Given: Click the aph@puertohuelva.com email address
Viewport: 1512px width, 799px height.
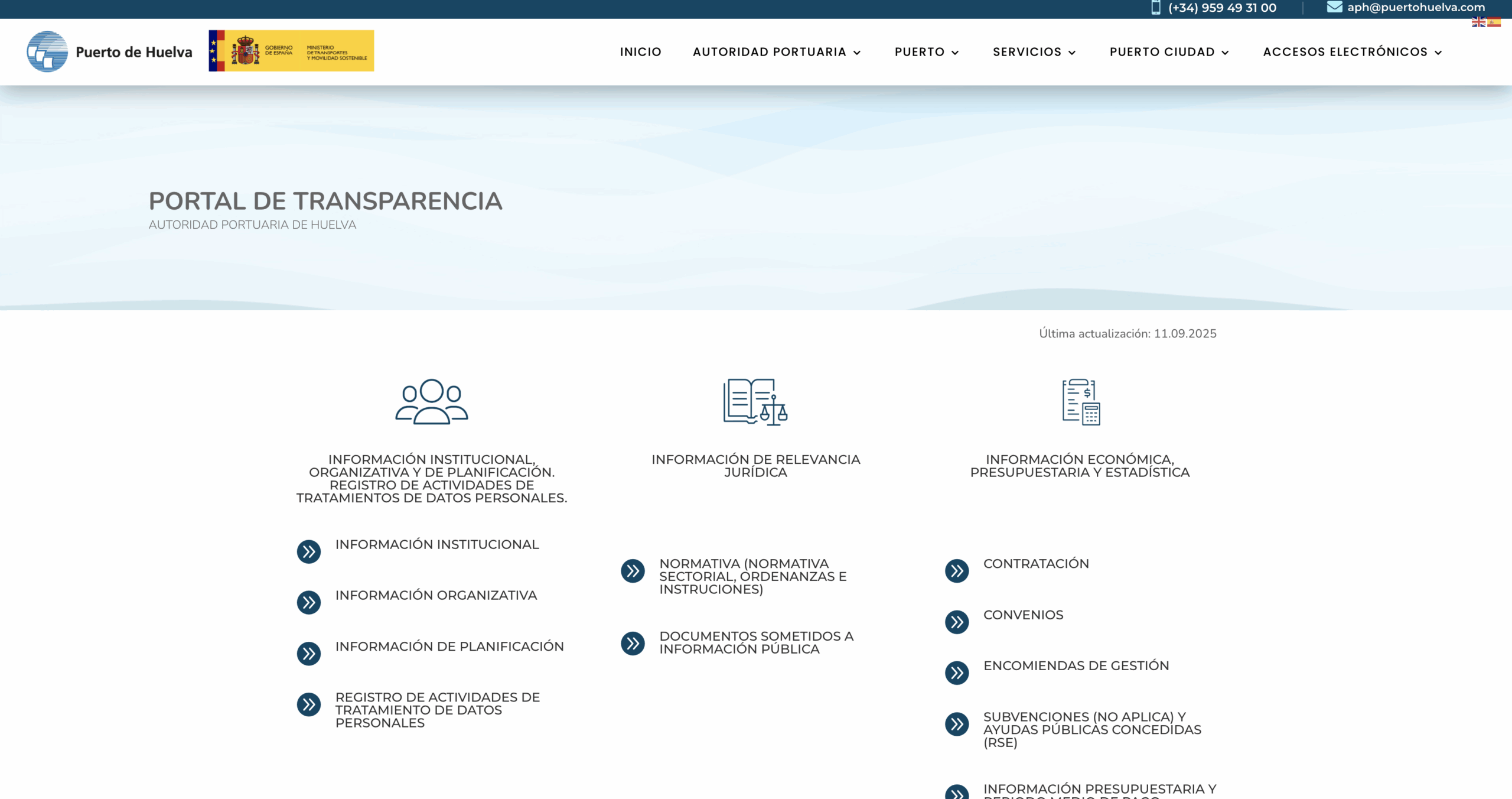Looking at the screenshot, I should click(x=1416, y=7).
